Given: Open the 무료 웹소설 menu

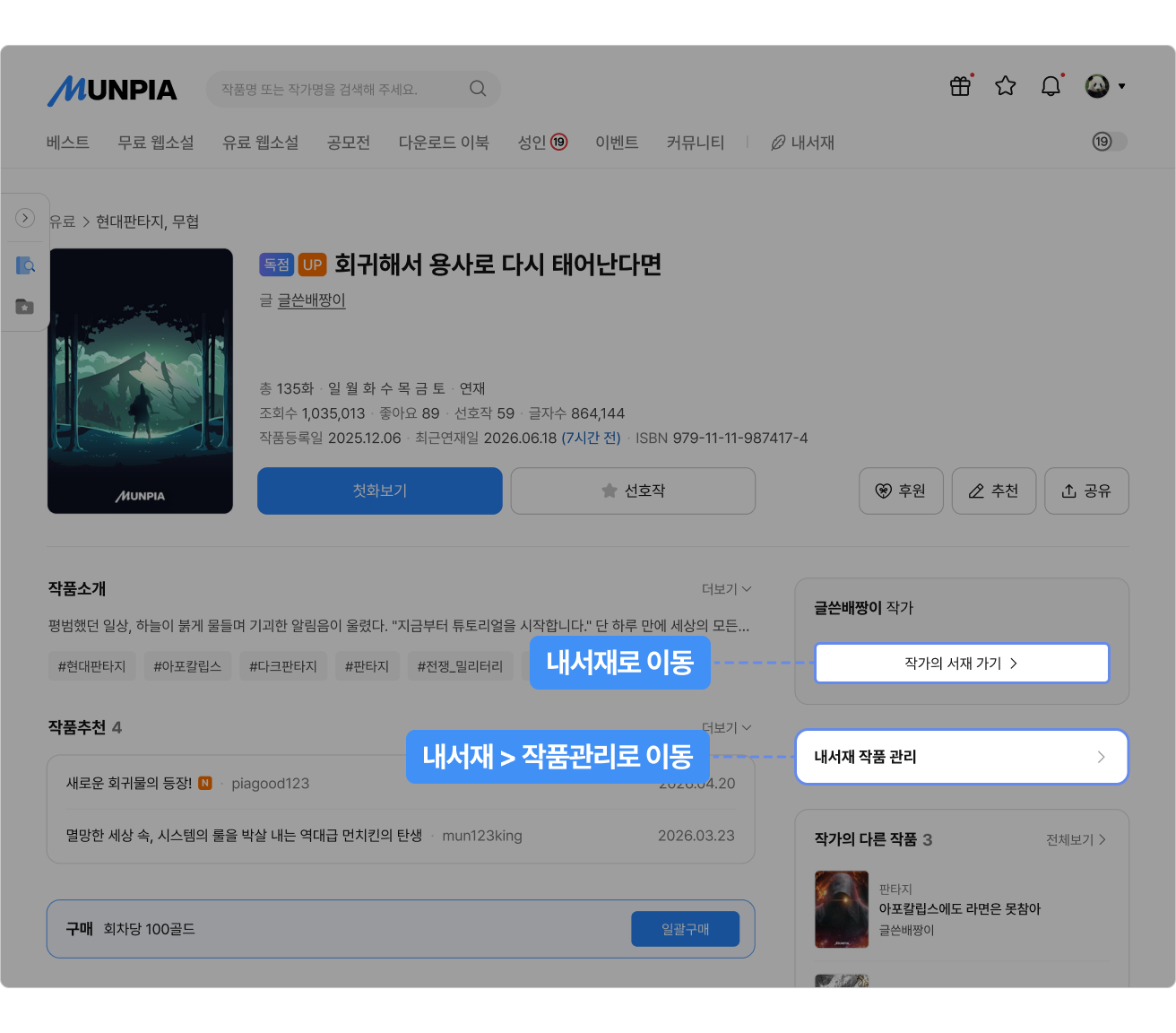Looking at the screenshot, I should (156, 143).
